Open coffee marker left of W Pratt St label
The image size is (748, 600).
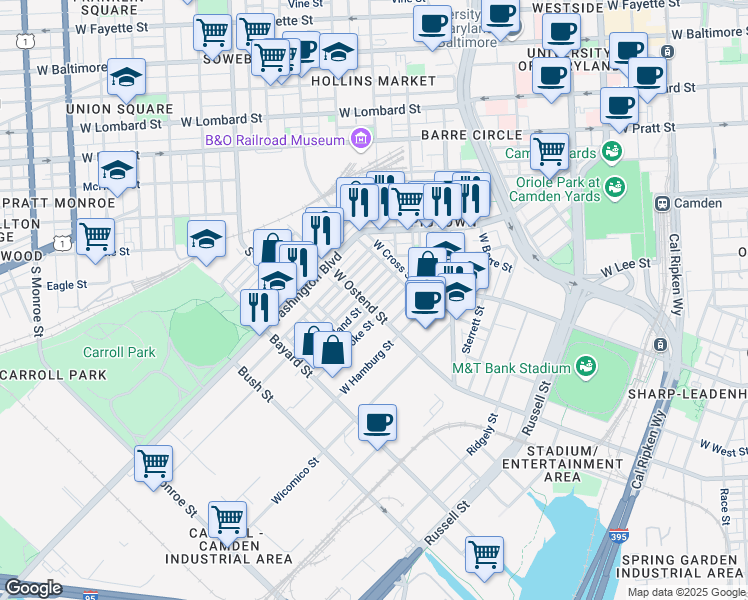619,108
